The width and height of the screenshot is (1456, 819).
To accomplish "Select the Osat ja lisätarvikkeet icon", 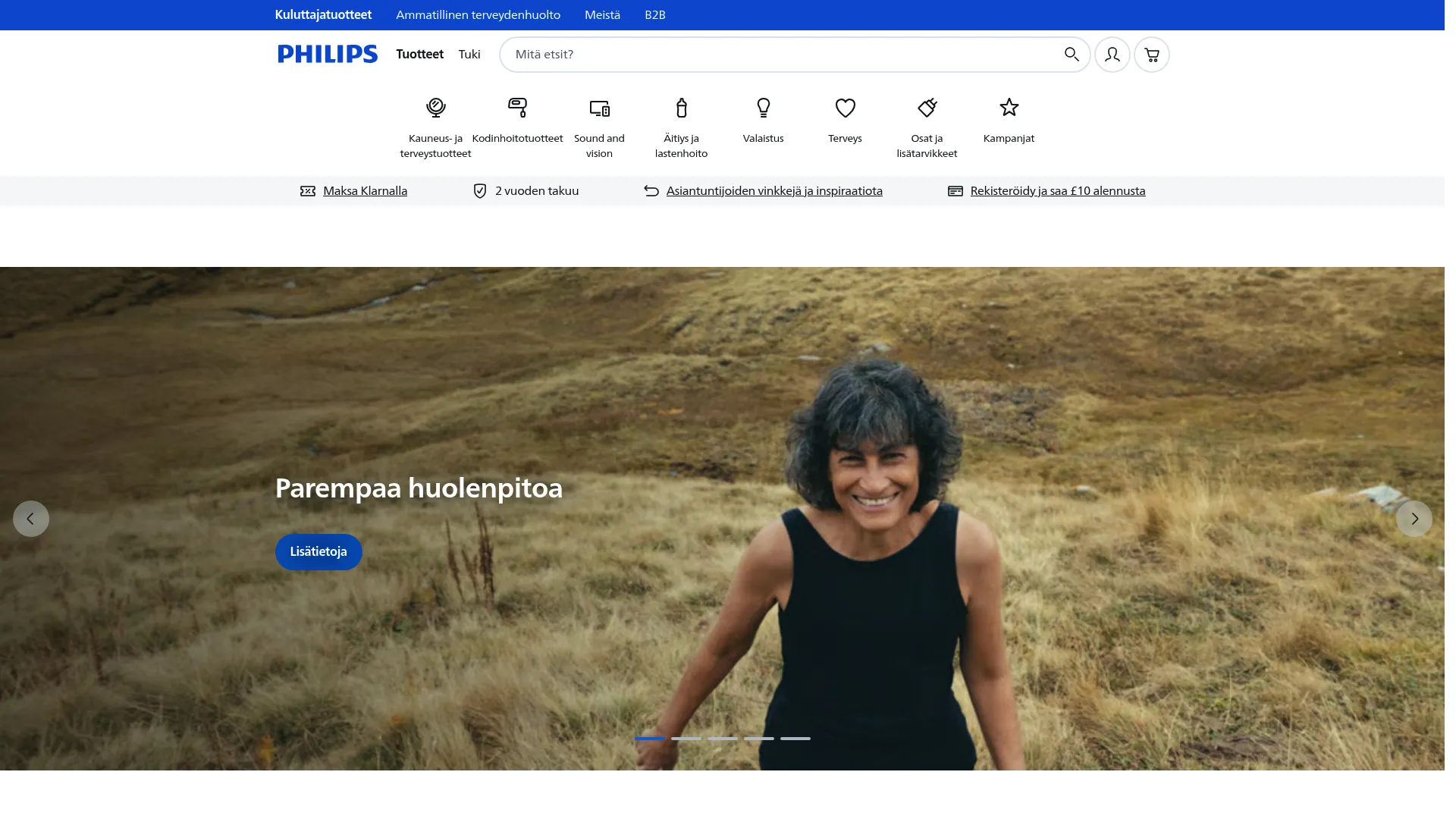I will [927, 108].
